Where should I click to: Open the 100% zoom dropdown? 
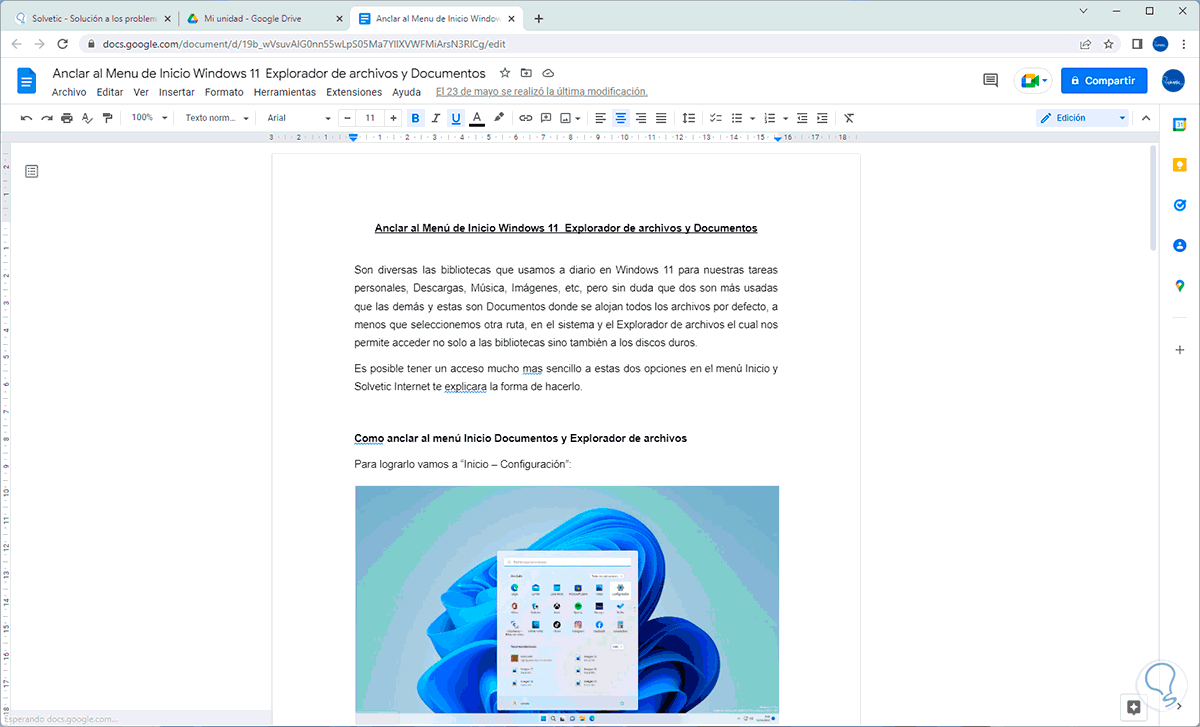pyautogui.click(x=149, y=118)
